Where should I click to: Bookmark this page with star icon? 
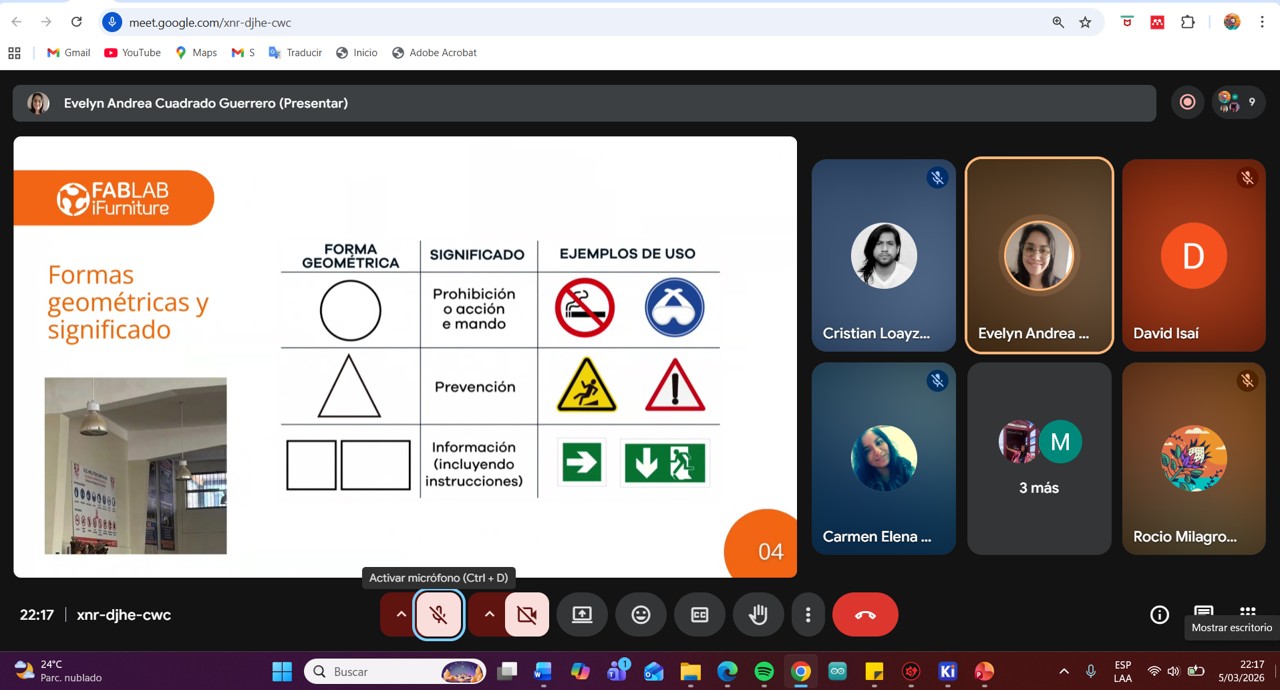tap(1085, 22)
